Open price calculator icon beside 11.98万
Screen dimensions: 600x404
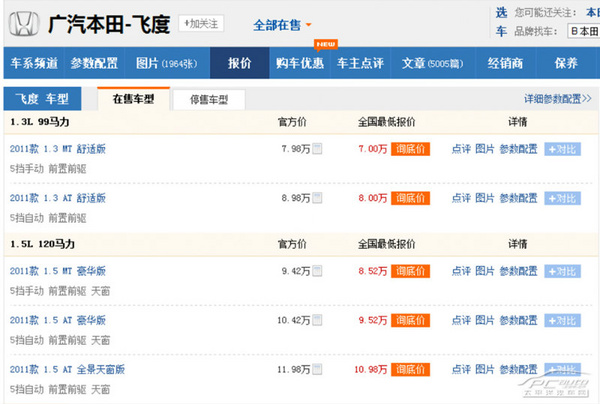pos(317,370)
